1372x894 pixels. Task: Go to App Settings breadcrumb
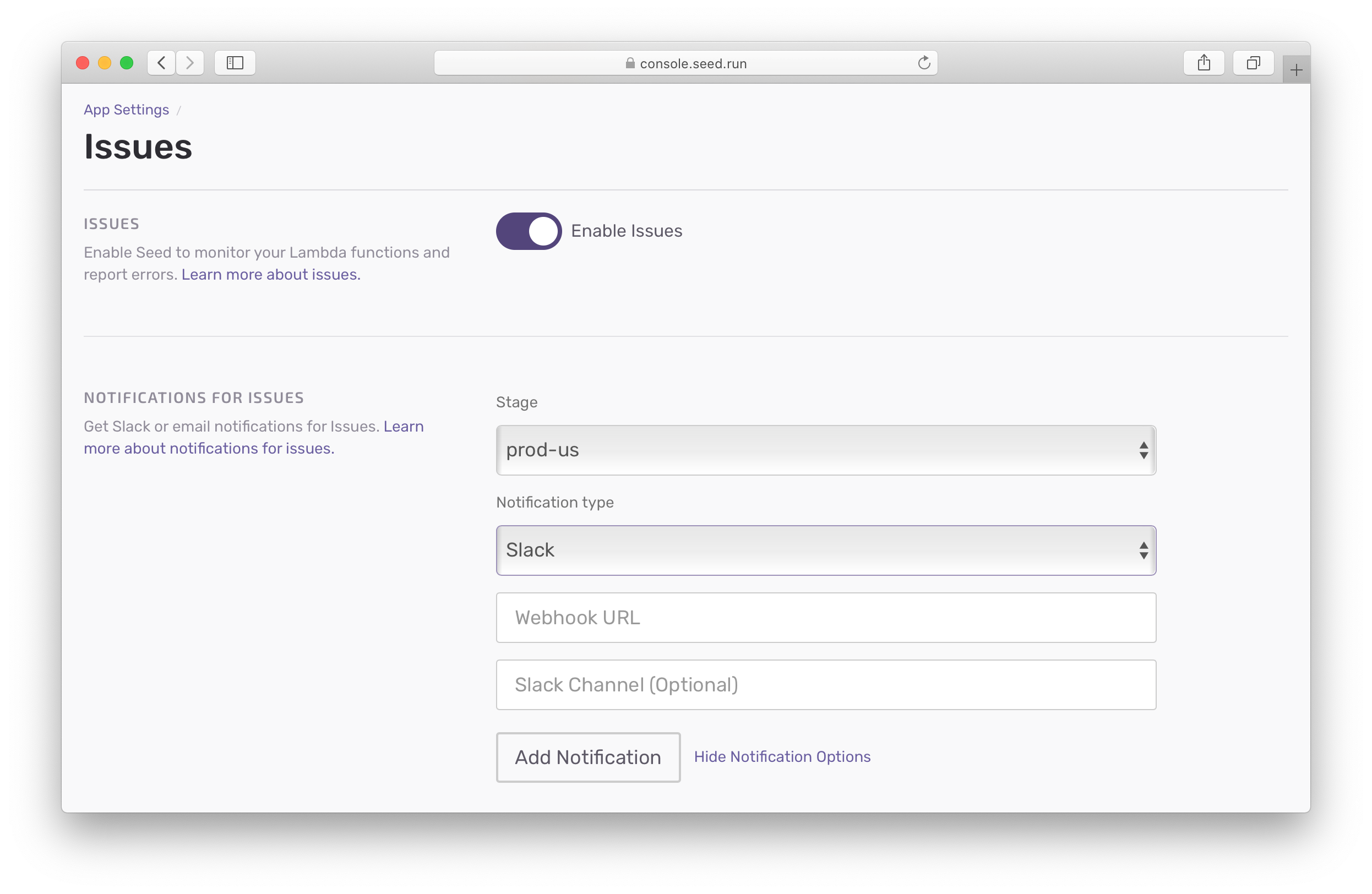click(126, 110)
